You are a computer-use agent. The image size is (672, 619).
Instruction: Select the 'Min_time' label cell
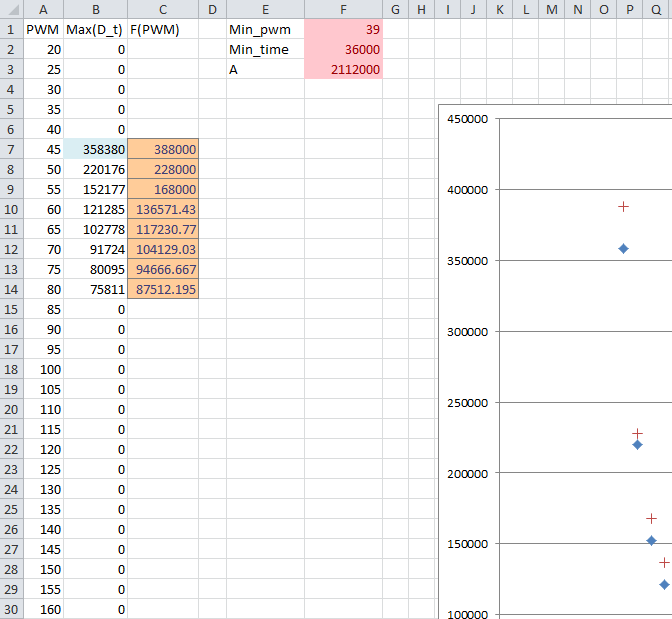pos(265,49)
